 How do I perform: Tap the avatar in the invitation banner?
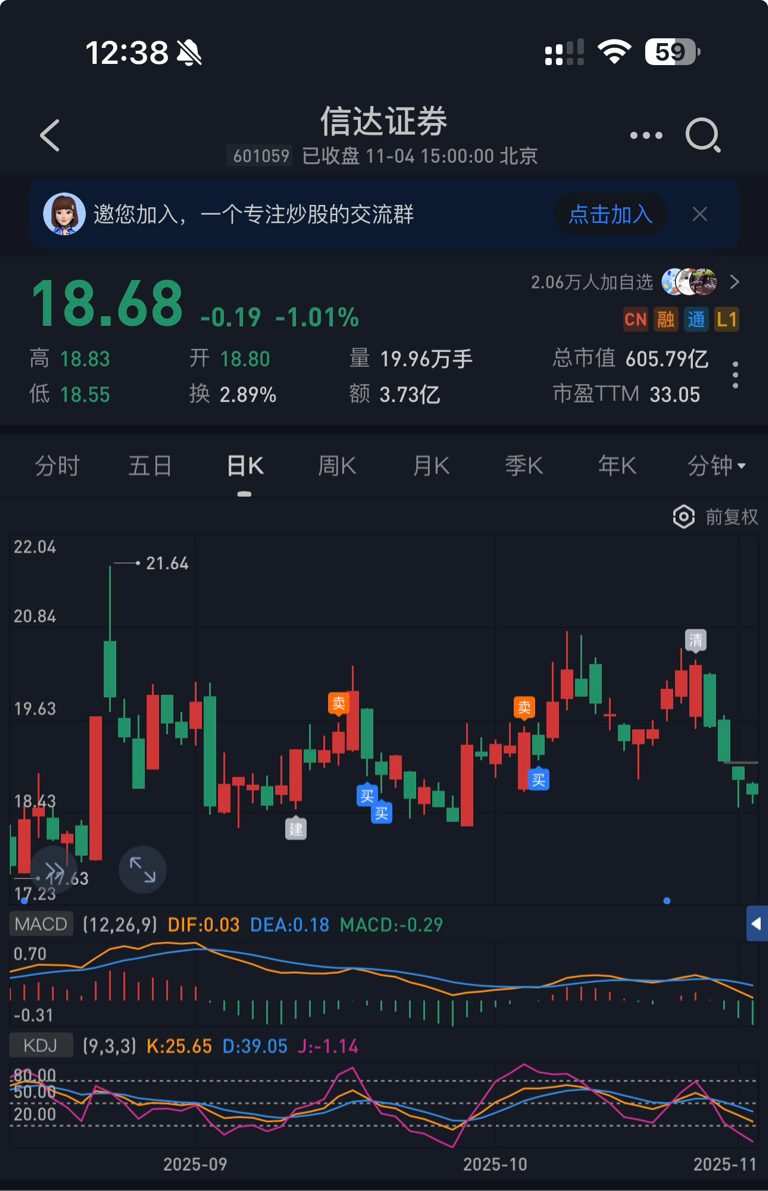(x=64, y=213)
